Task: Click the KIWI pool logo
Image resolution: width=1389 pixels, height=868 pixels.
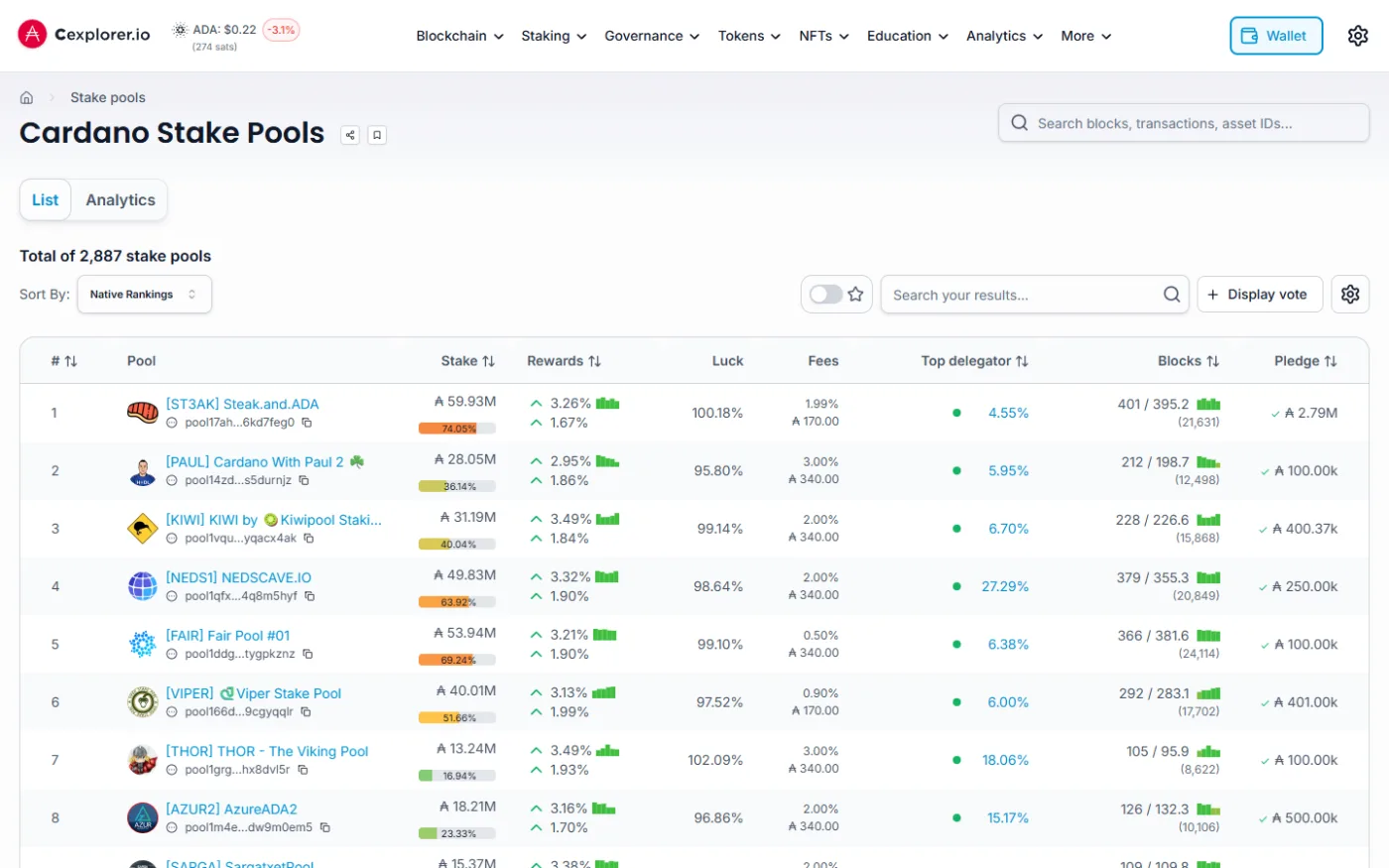Action: tap(143, 529)
